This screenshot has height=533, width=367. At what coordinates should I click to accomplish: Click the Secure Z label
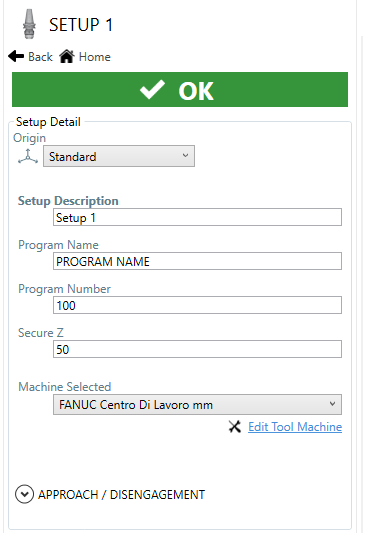point(41,332)
